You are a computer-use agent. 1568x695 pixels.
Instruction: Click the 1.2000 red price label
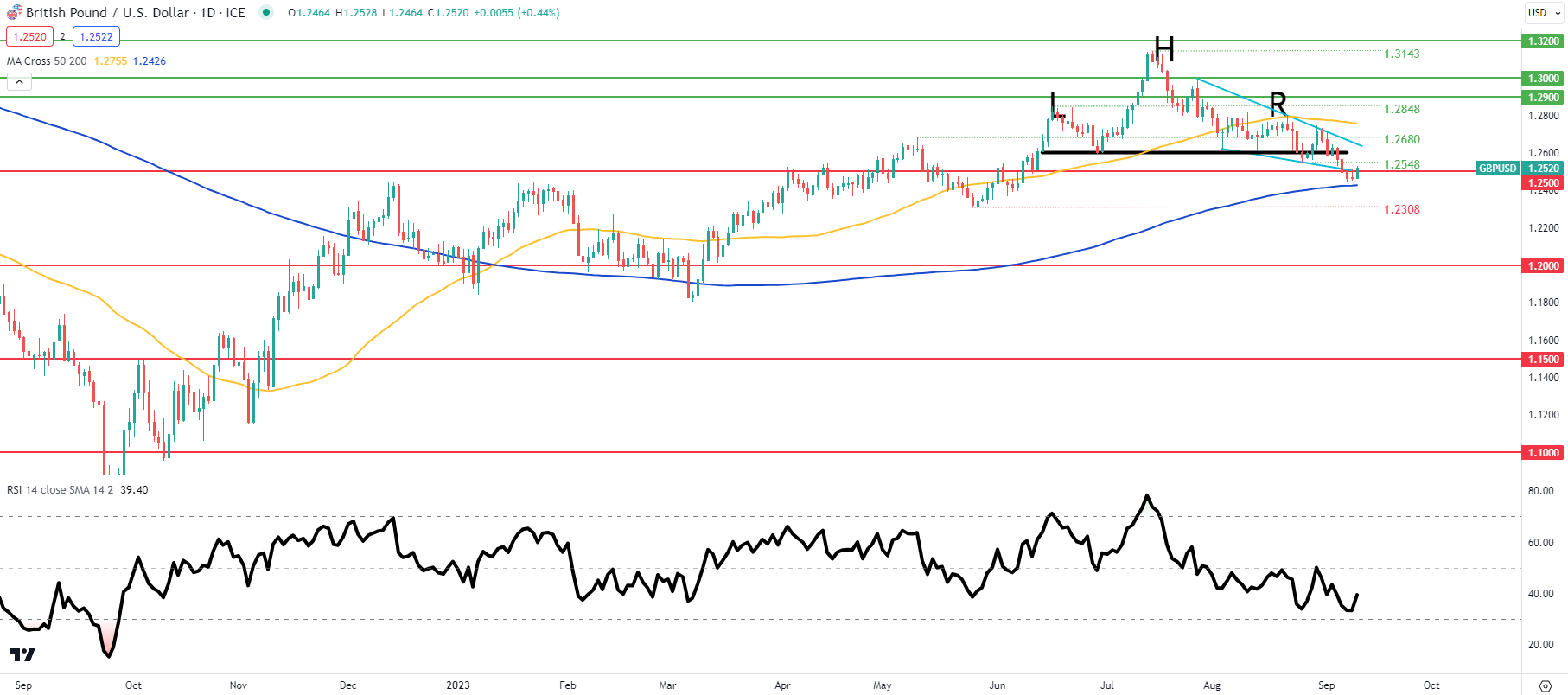pos(1544,265)
